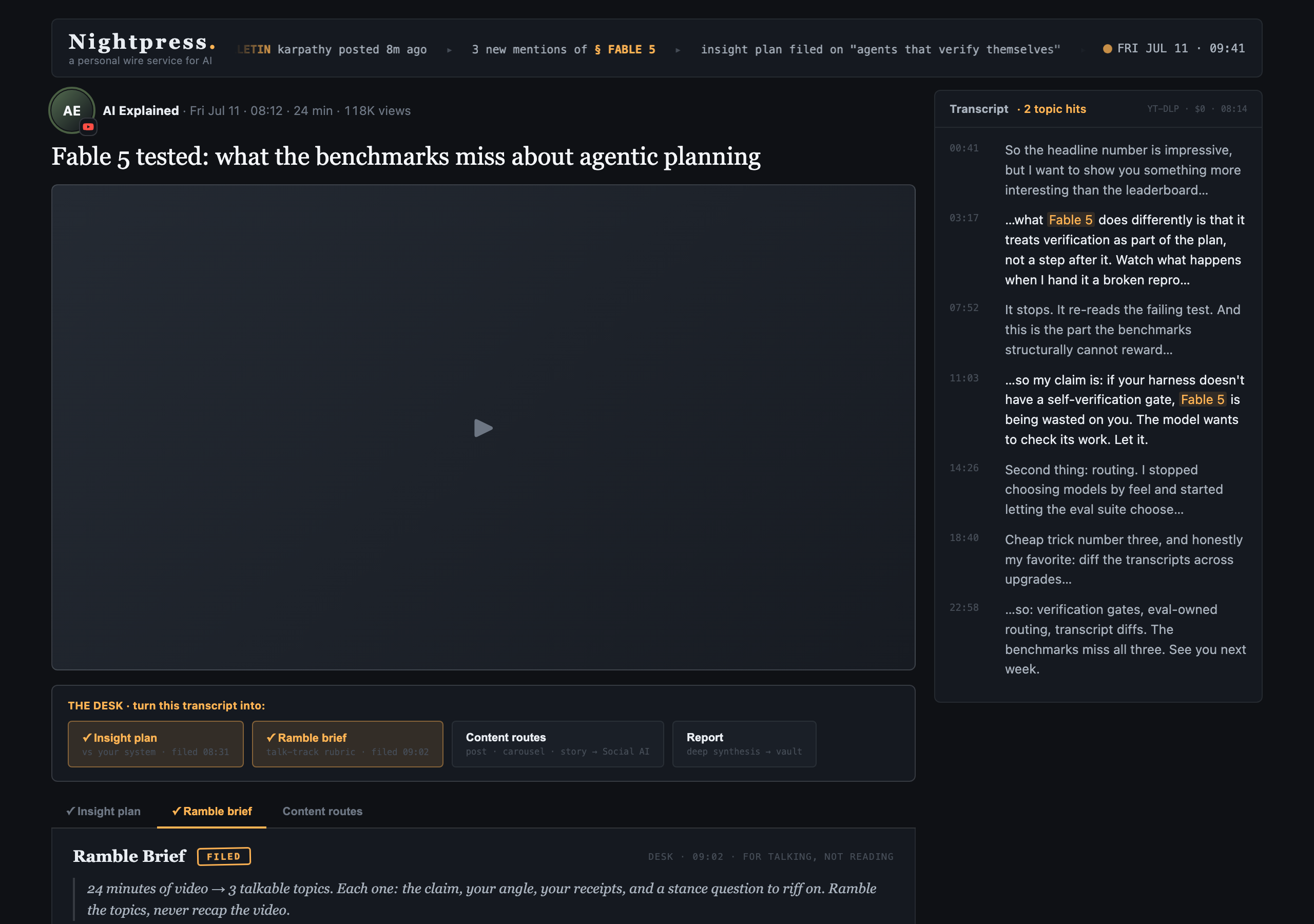
Task: Select the closing 'verification gates' transcript line
Action: [1125, 640]
